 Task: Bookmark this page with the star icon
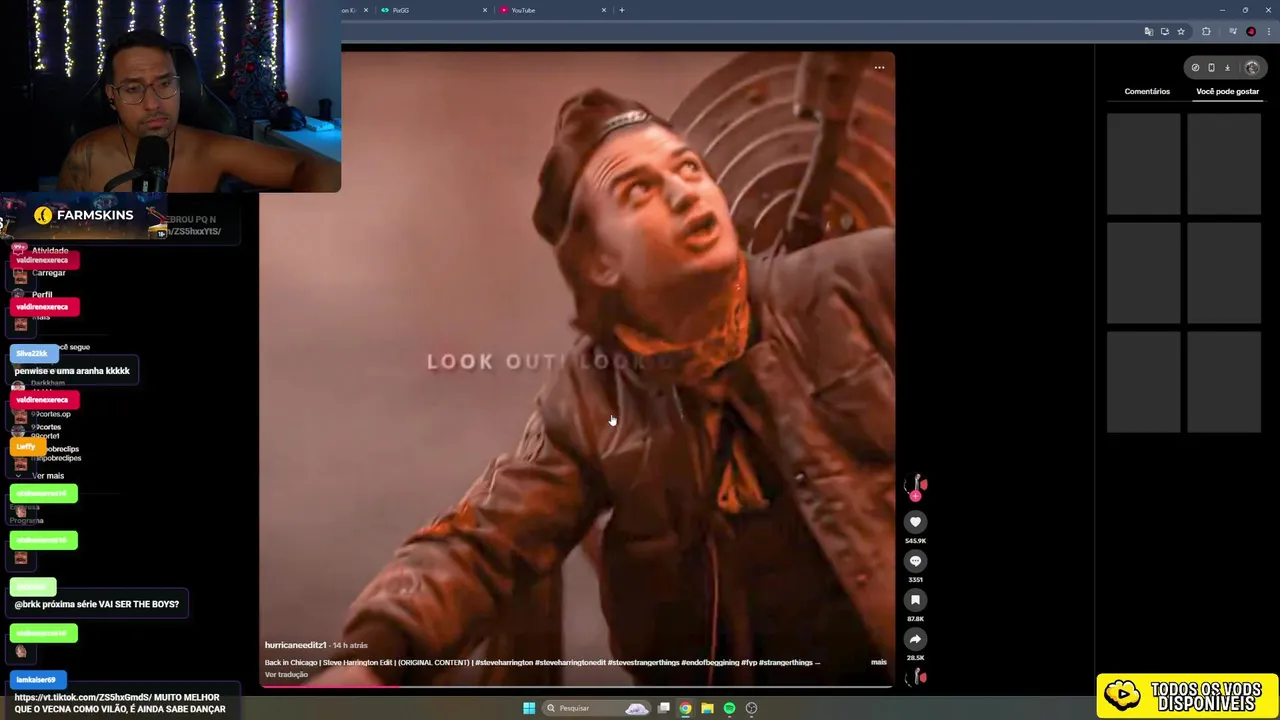pyautogui.click(x=1181, y=32)
